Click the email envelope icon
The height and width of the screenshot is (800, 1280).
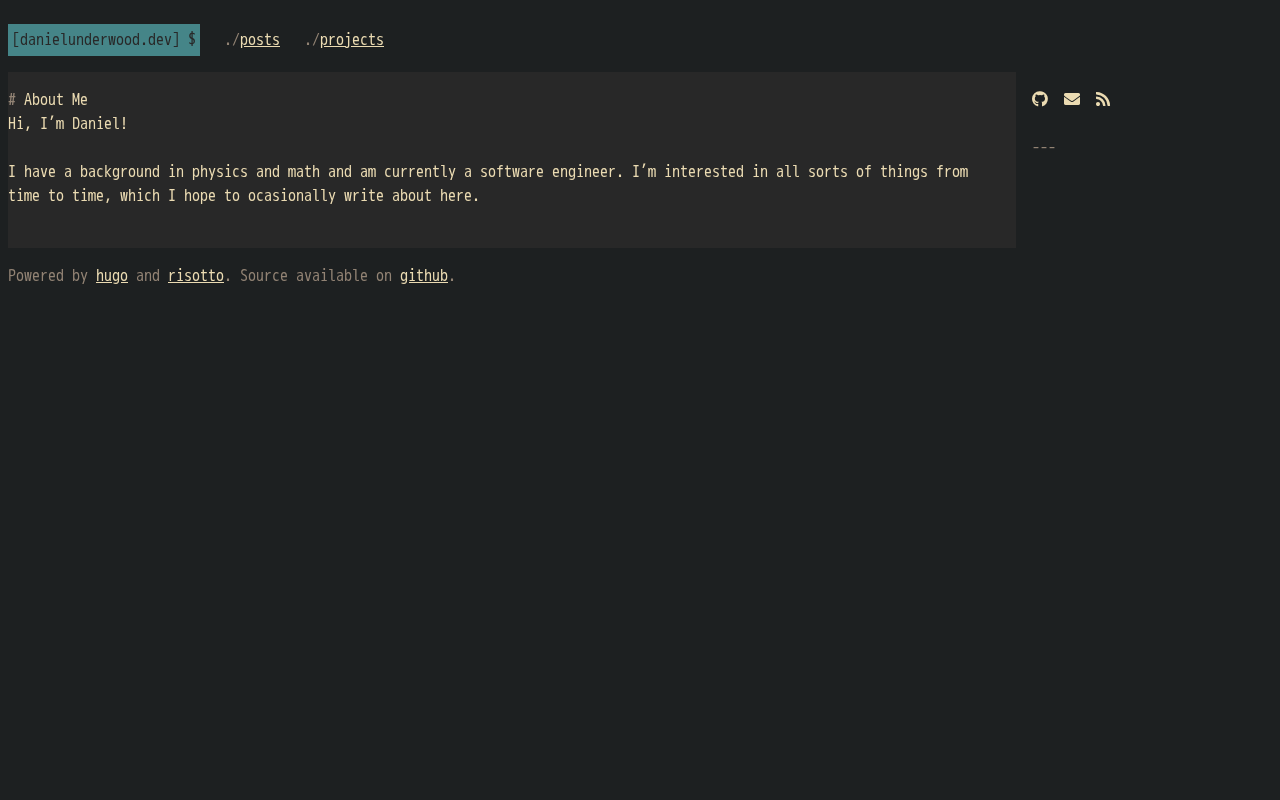click(1072, 99)
